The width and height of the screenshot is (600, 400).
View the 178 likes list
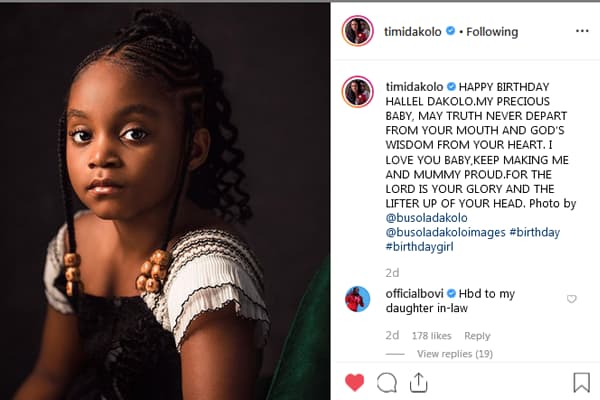coord(432,336)
